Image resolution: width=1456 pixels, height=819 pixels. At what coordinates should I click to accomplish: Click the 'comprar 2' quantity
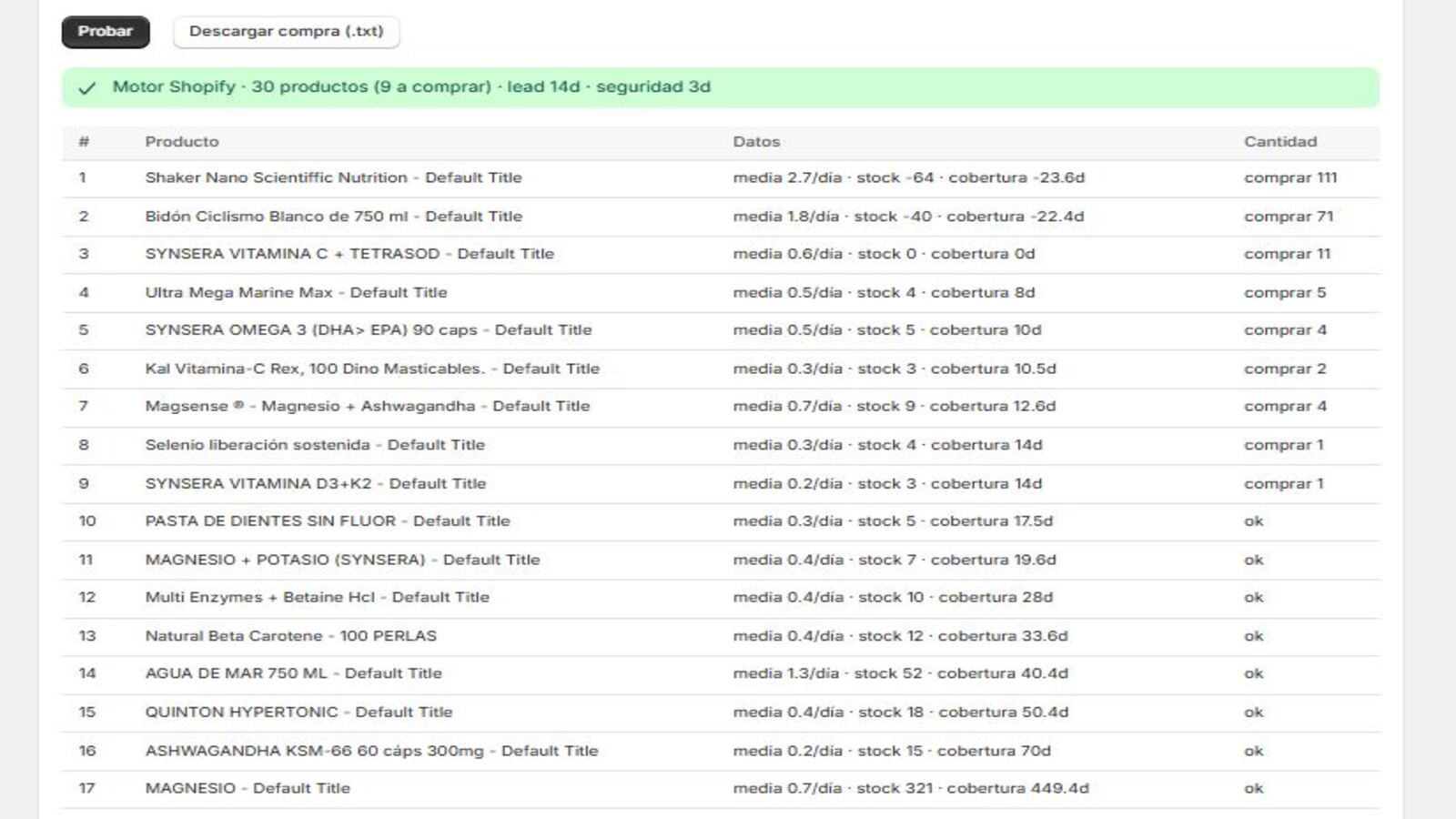tap(1285, 369)
